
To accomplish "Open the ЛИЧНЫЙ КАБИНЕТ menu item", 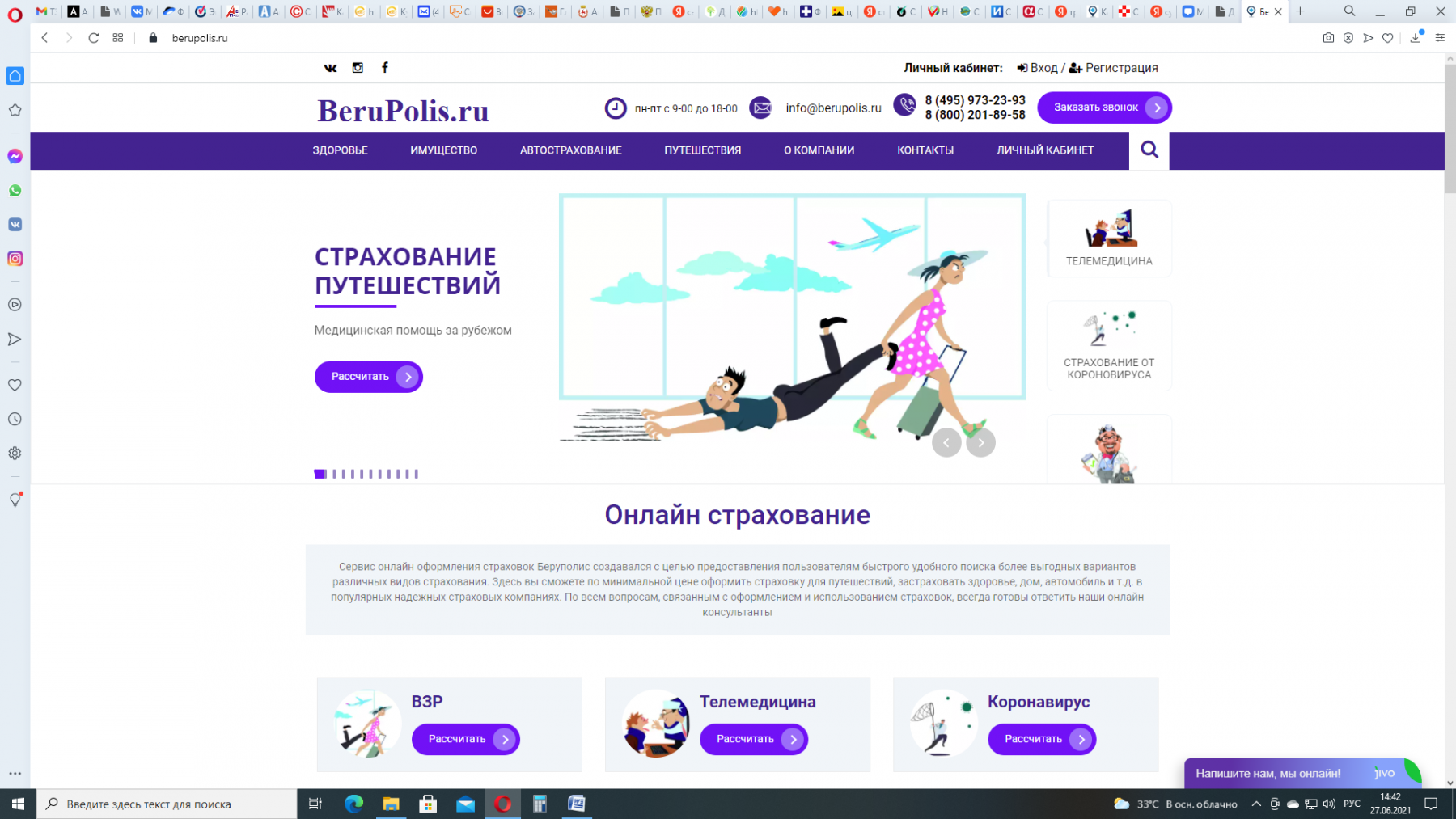I will click(1045, 150).
